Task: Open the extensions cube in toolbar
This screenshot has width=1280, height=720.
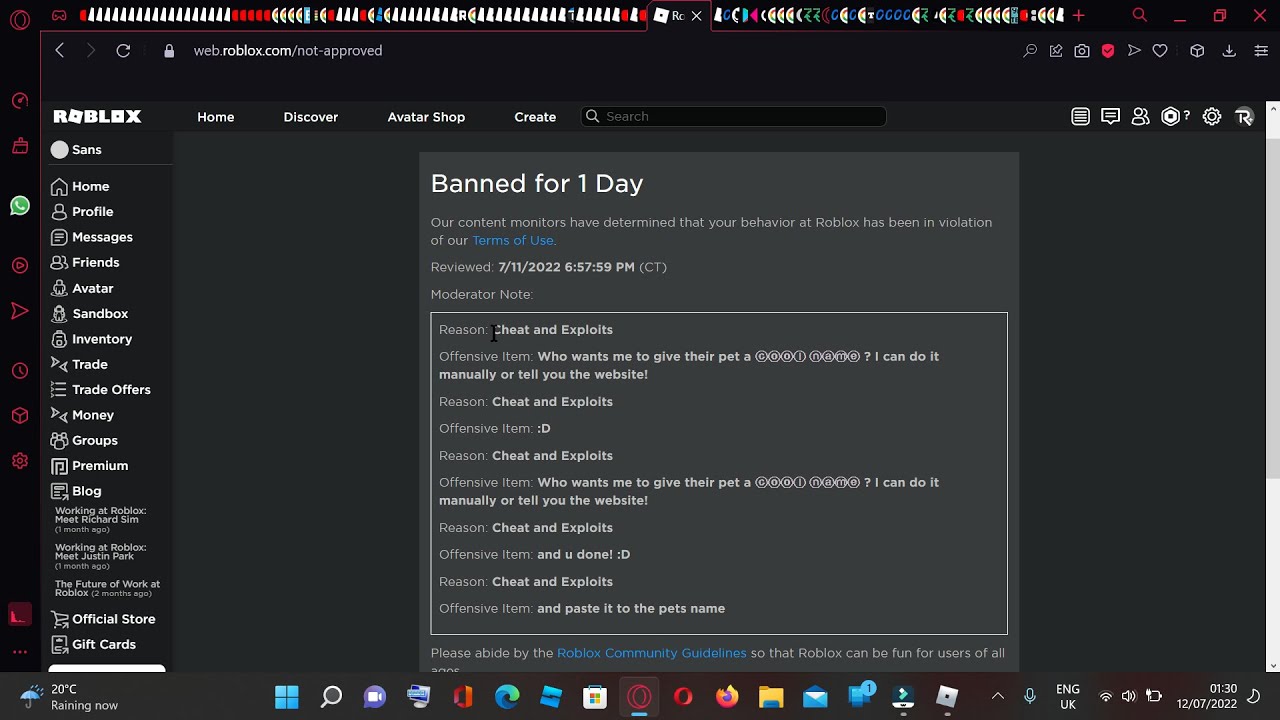Action: click(1197, 50)
